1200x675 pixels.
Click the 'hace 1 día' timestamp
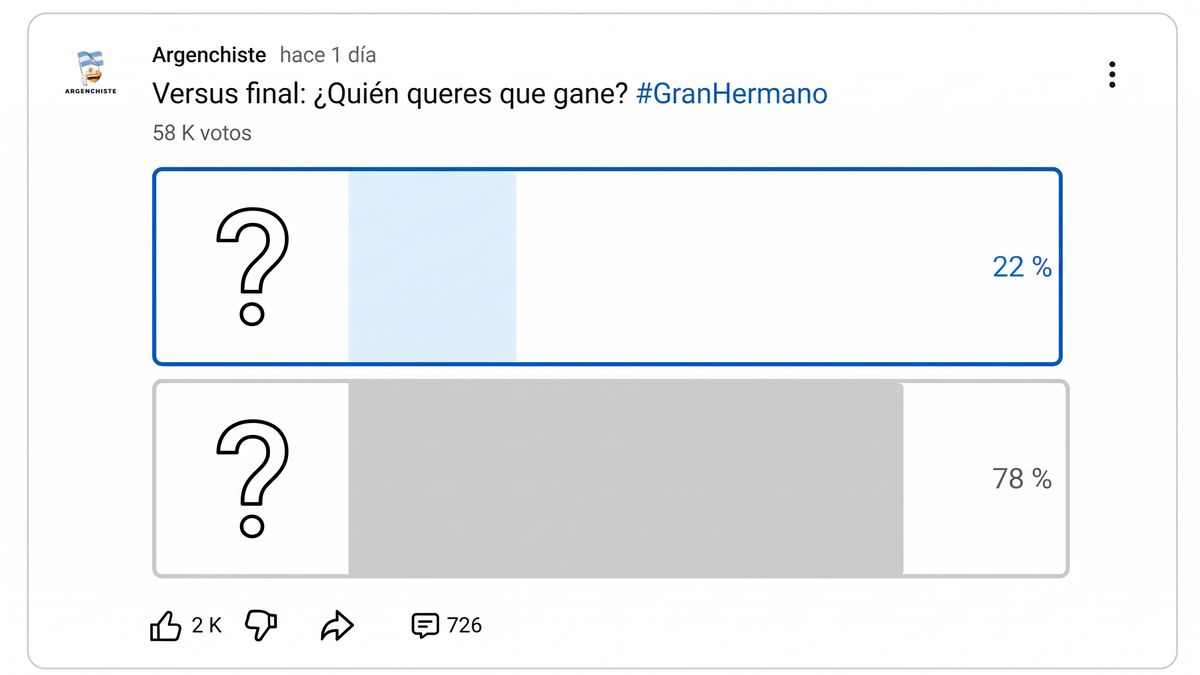pyautogui.click(x=328, y=54)
